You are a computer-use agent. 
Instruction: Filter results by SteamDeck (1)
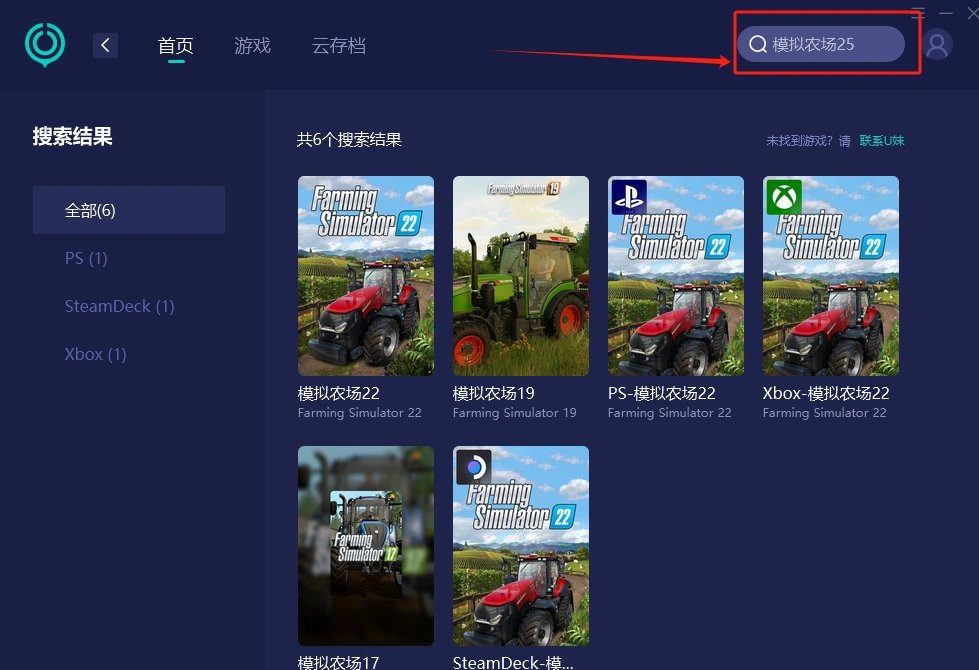click(x=119, y=306)
